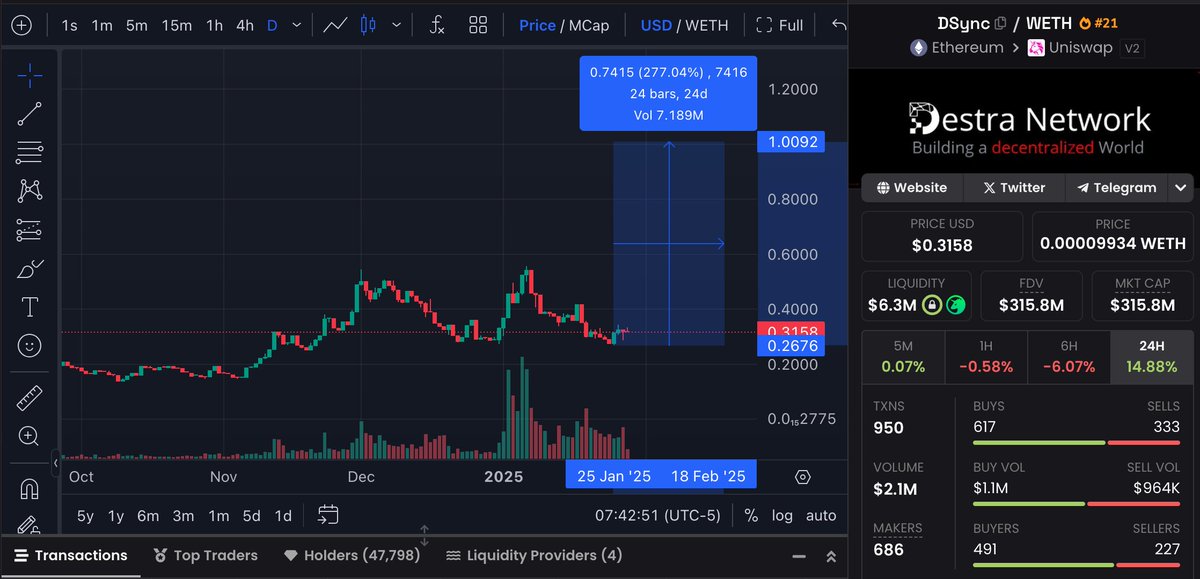The height and width of the screenshot is (579, 1200).
Task: Click the Ethereum chain logo
Action: [918, 48]
